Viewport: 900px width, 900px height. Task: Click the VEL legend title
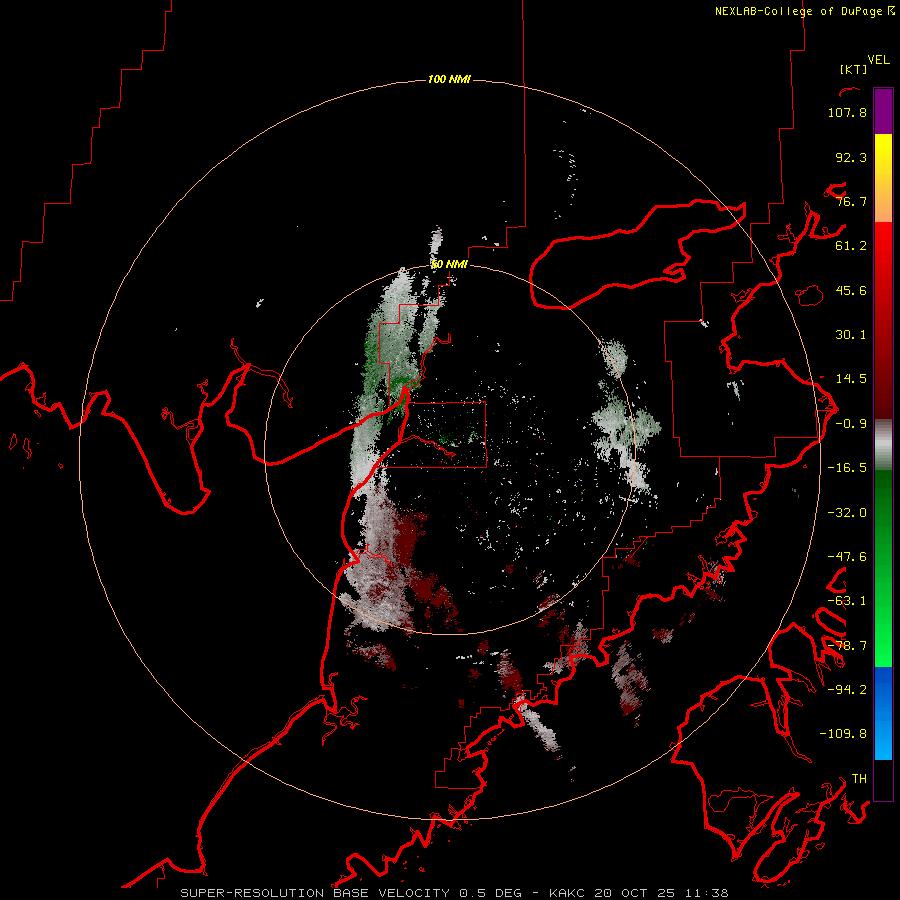(878, 60)
